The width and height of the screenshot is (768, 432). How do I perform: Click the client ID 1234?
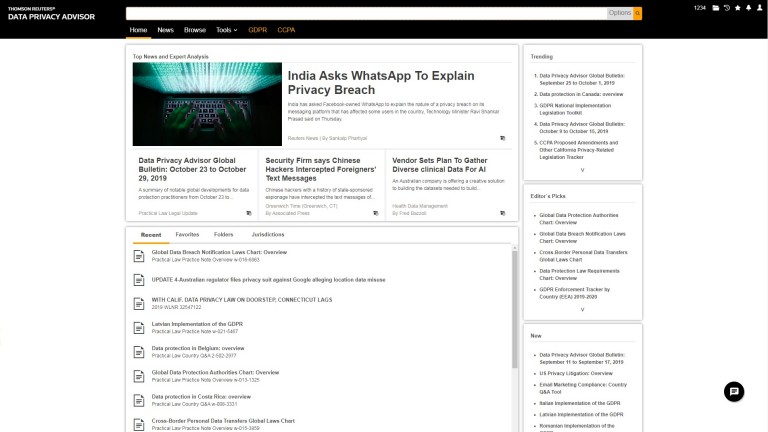pyautogui.click(x=699, y=8)
